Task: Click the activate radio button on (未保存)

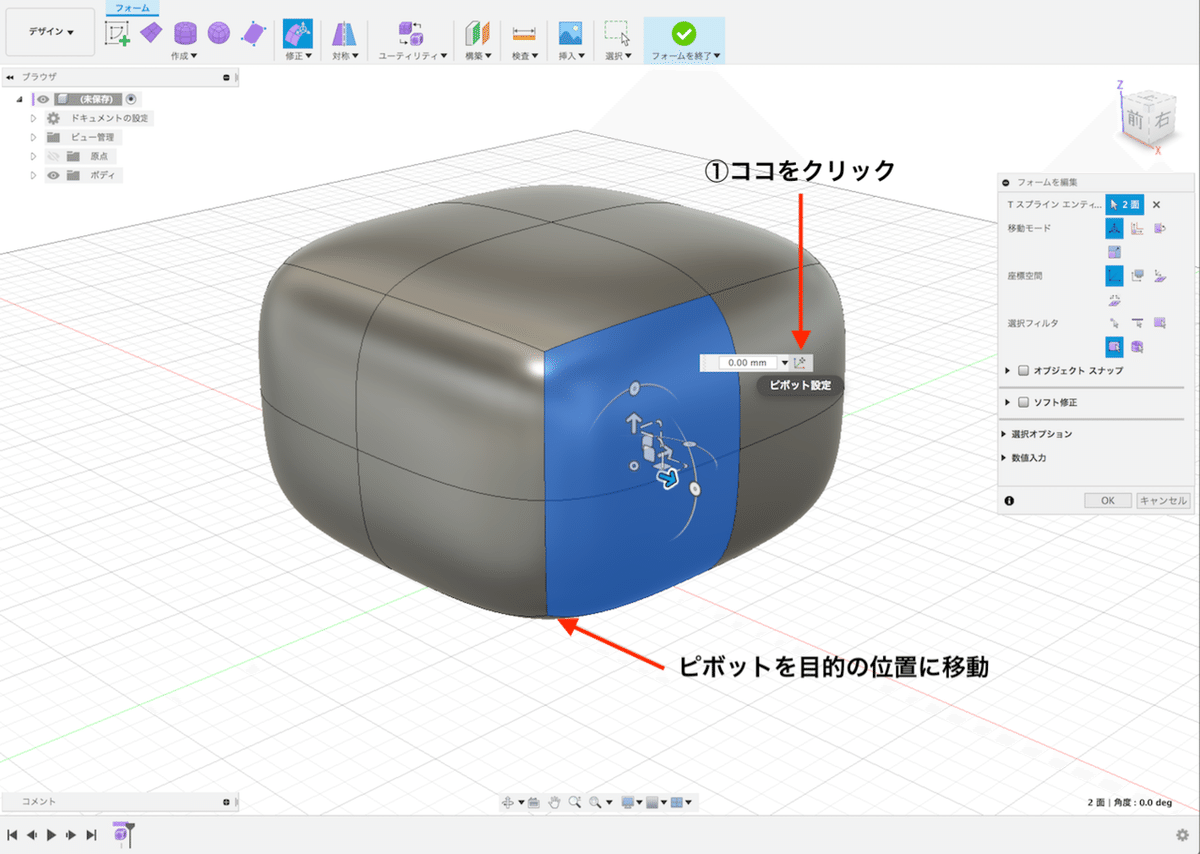Action: point(132,99)
